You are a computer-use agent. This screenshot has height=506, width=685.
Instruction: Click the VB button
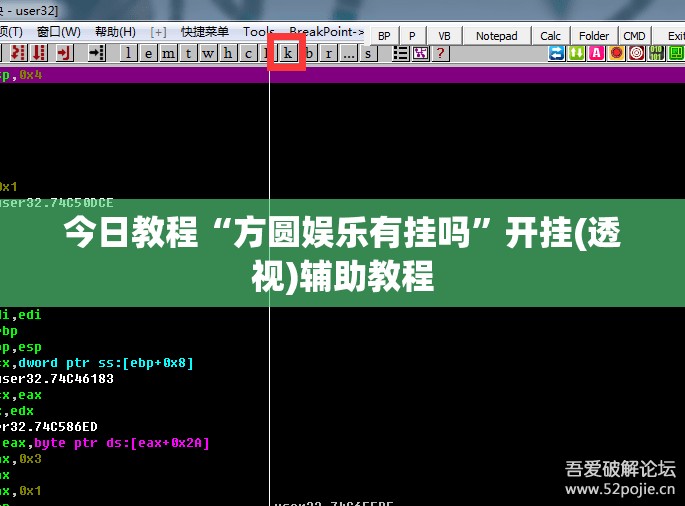pos(444,36)
